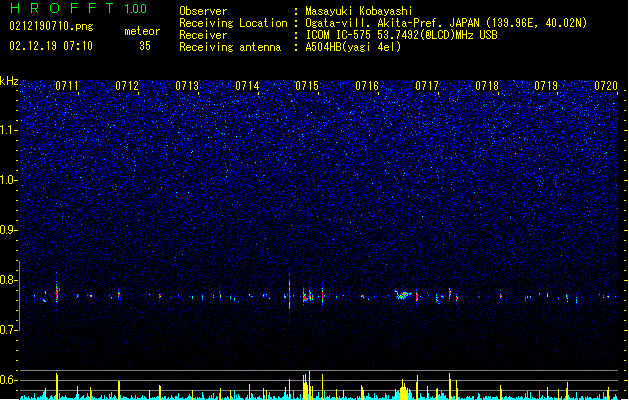Image resolution: width=629 pixels, height=400 pixels.
Task: Click the bright meteor echo just after 0716
Action: (403, 296)
